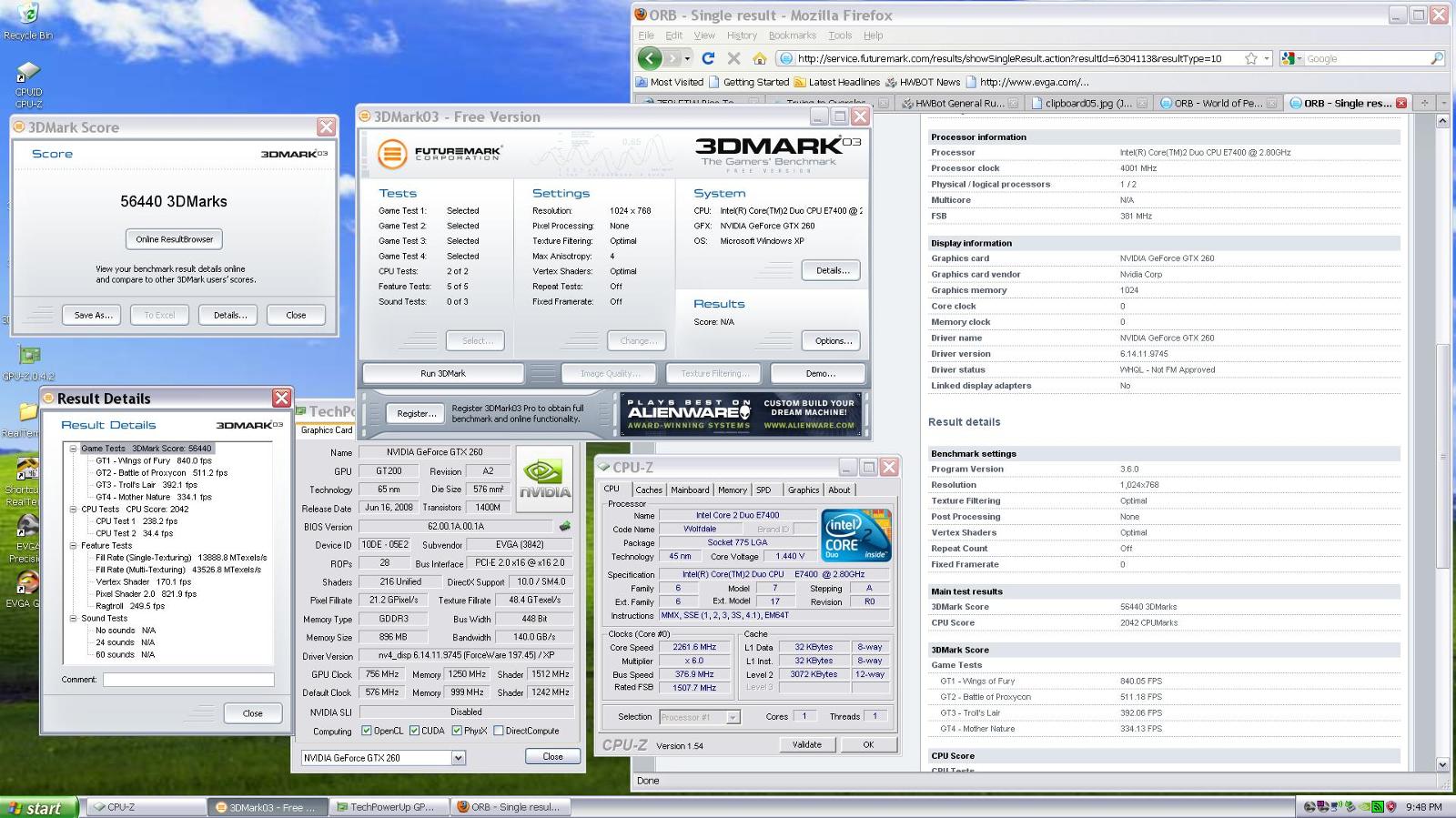Open the Firefox history dropdown arrow next to back/forward
This screenshot has width=1456, height=818.
[687, 58]
